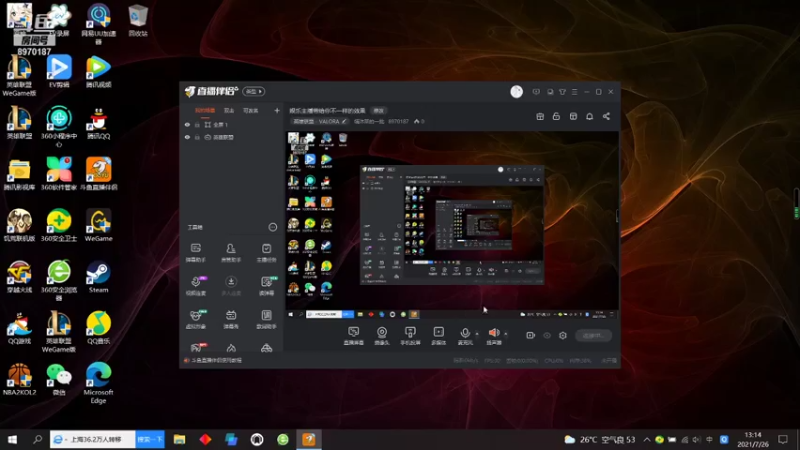Select the NBA2KOL2 desktop icon
Screen dimensions: 800x450
(x=19, y=379)
